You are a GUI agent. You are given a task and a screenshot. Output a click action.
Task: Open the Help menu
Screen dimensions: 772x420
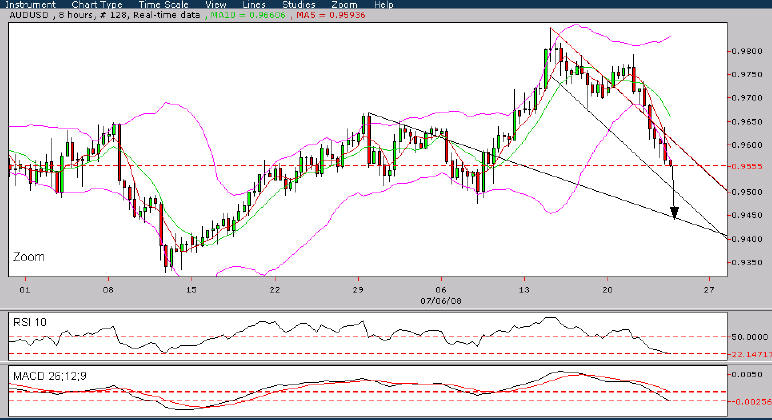(x=384, y=4)
